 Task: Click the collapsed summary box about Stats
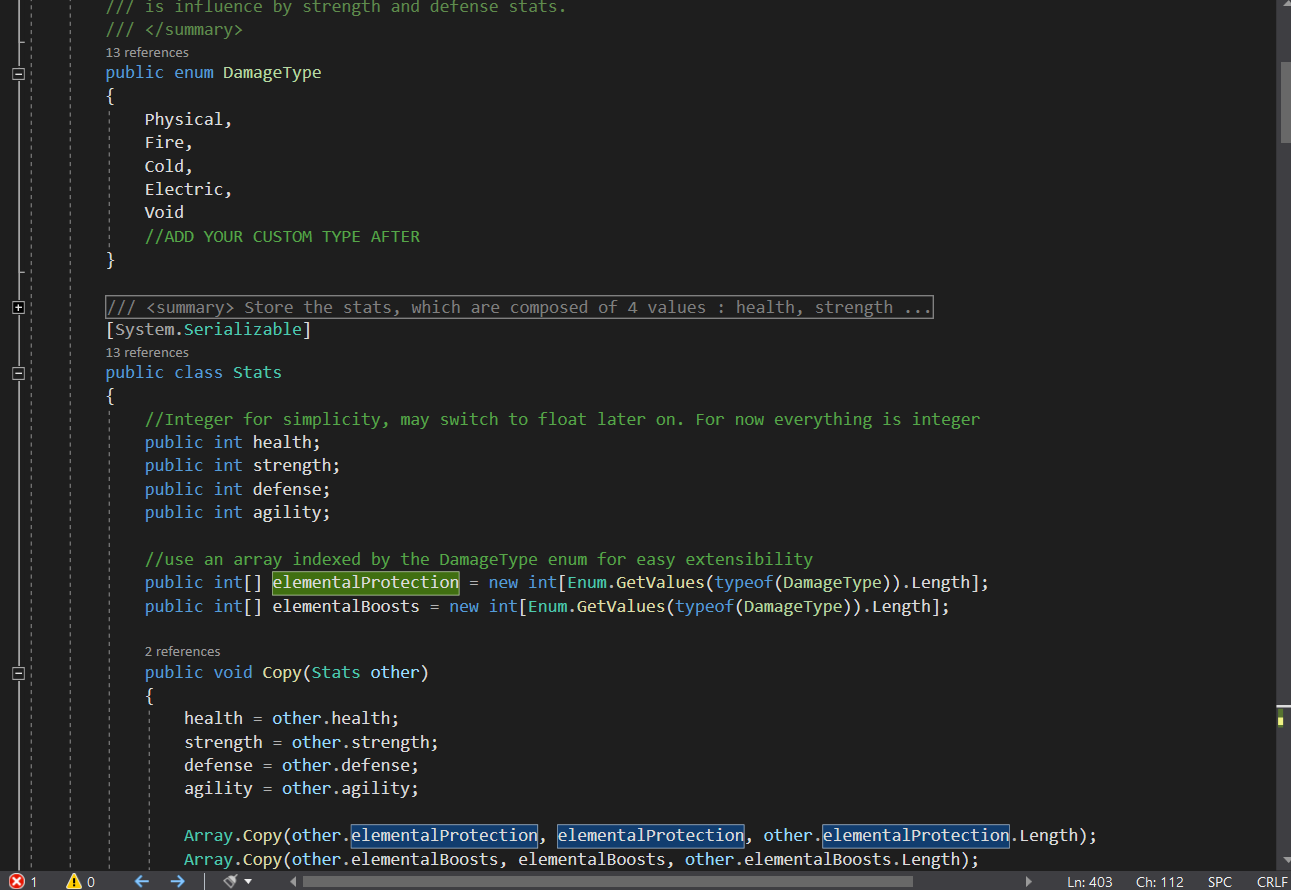519,307
